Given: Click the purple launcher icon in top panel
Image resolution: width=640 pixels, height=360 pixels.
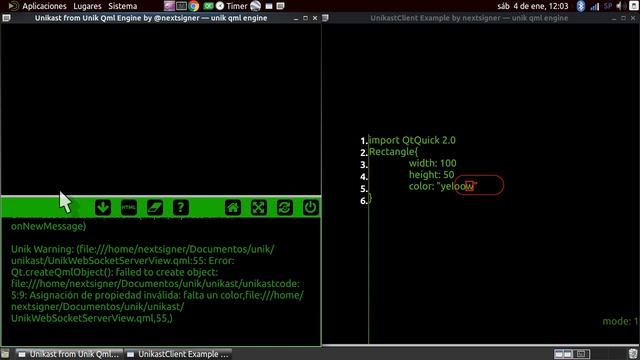Looking at the screenshot, I should click(169, 6).
